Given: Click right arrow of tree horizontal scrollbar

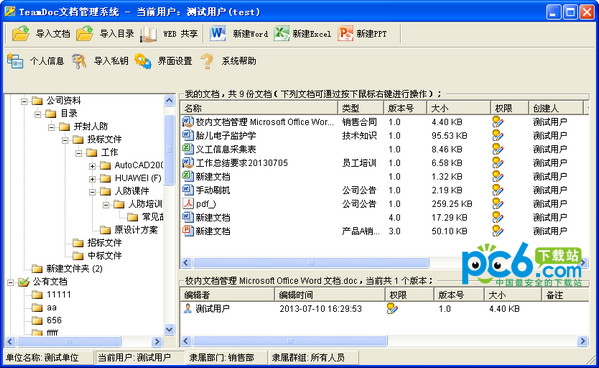Looking at the screenshot, I should [x=157, y=341].
